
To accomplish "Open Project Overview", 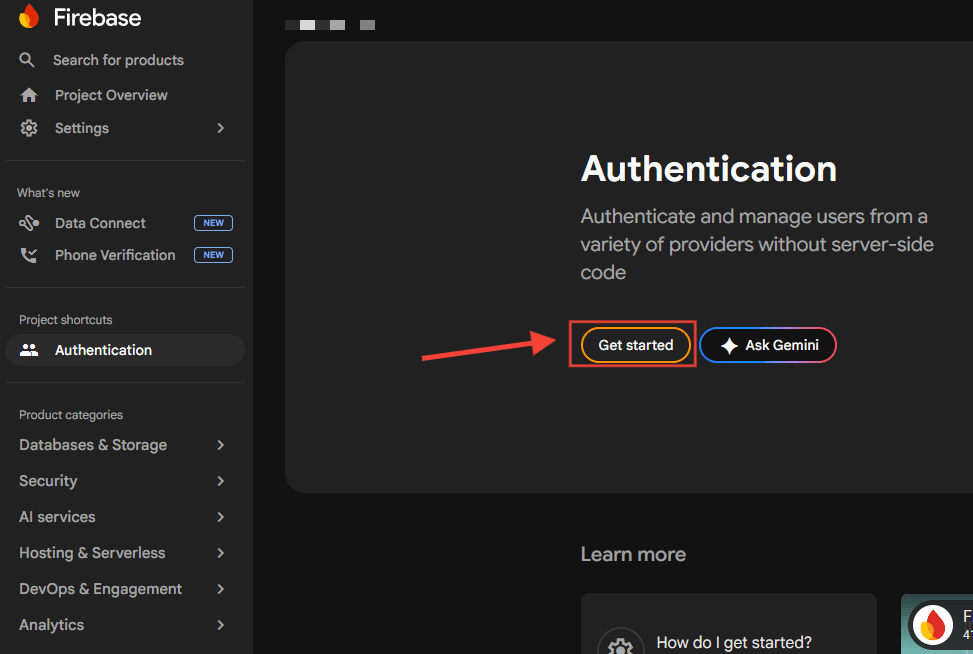I will coord(111,95).
